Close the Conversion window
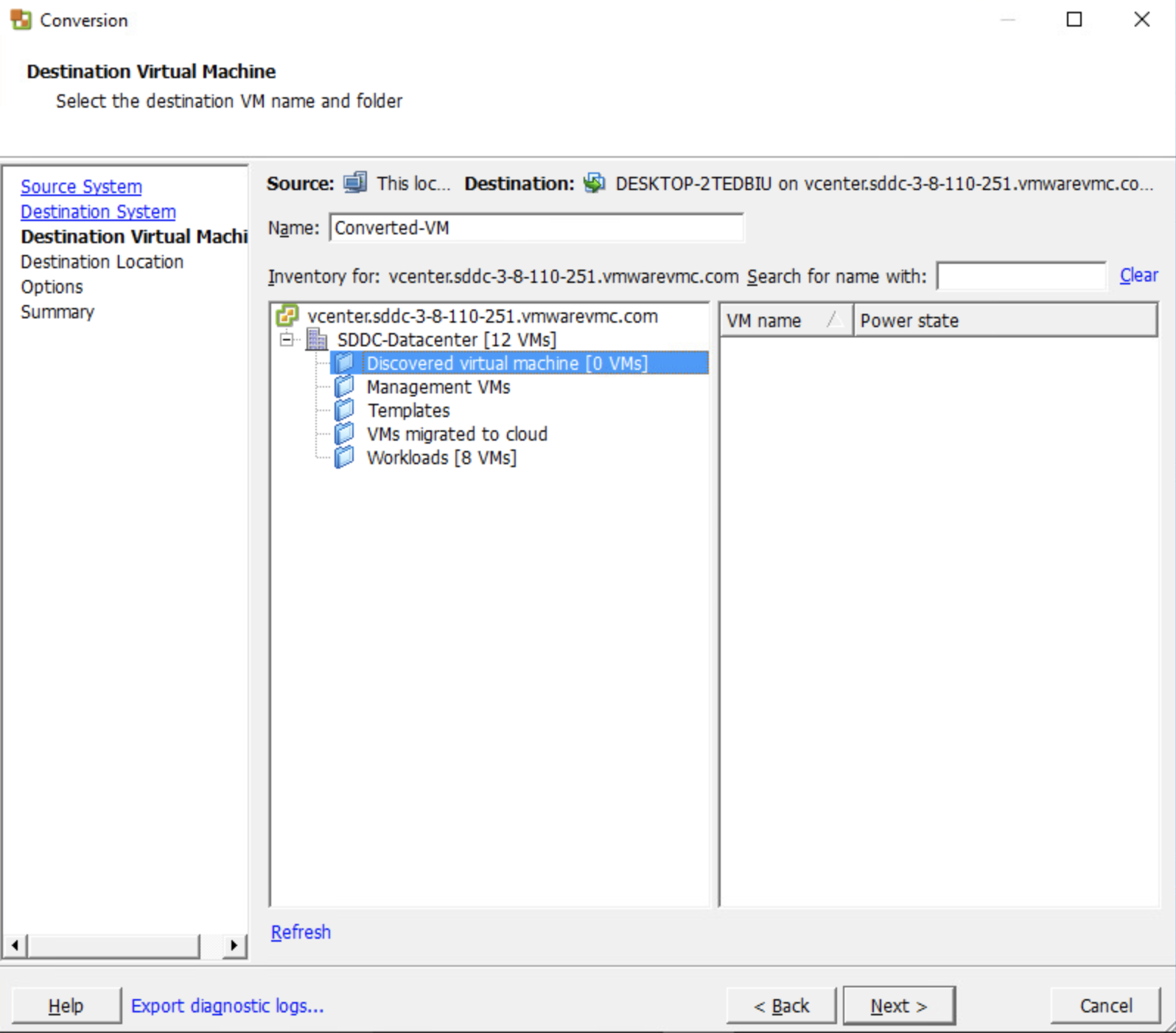 click(1141, 20)
